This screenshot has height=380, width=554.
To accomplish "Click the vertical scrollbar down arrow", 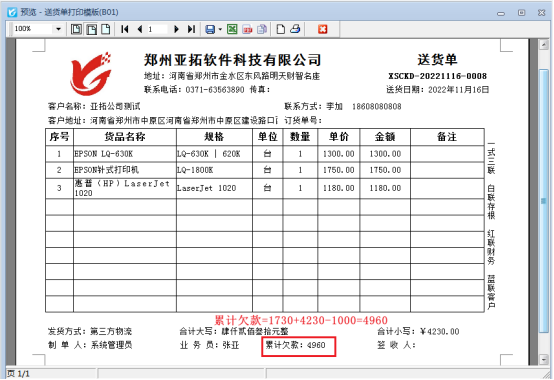I will [x=543, y=360].
